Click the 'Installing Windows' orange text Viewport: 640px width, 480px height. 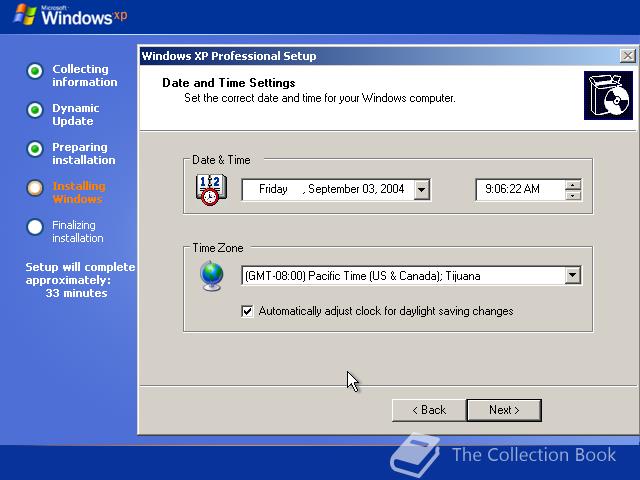79,192
